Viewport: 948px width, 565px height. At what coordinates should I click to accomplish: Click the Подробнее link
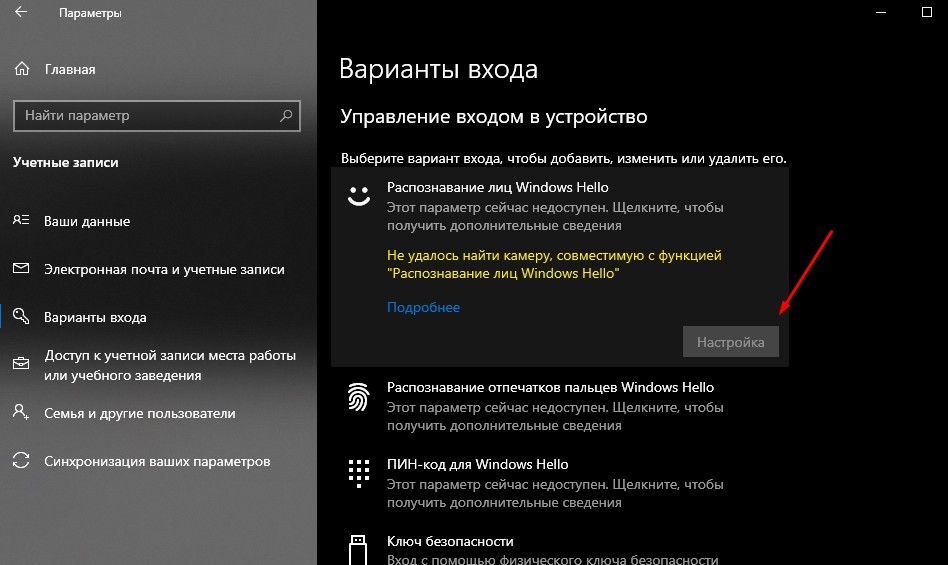(x=423, y=307)
